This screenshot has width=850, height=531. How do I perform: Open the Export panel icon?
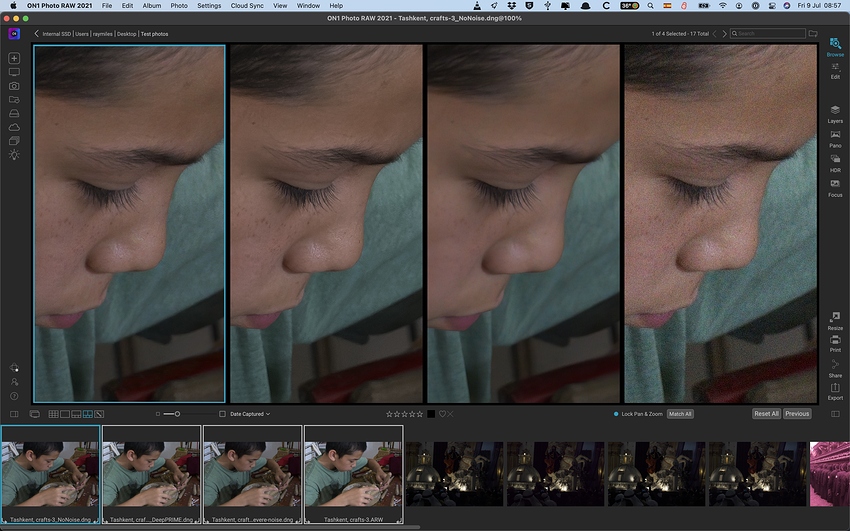coord(835,389)
